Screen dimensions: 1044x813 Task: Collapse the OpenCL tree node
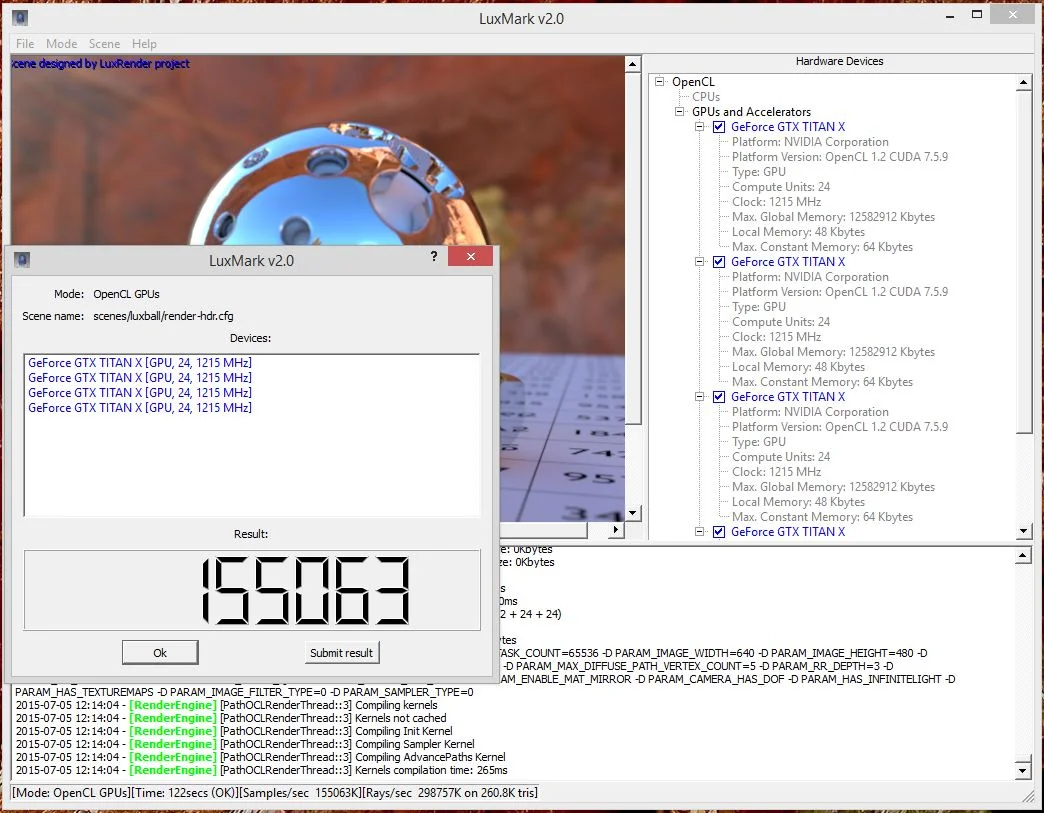coord(660,81)
